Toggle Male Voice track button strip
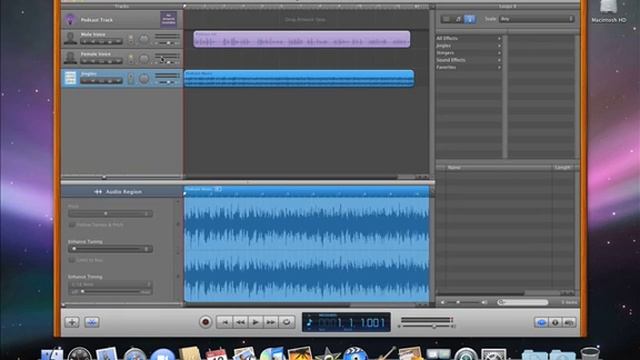This screenshot has height=360, width=640. (x=101, y=42)
